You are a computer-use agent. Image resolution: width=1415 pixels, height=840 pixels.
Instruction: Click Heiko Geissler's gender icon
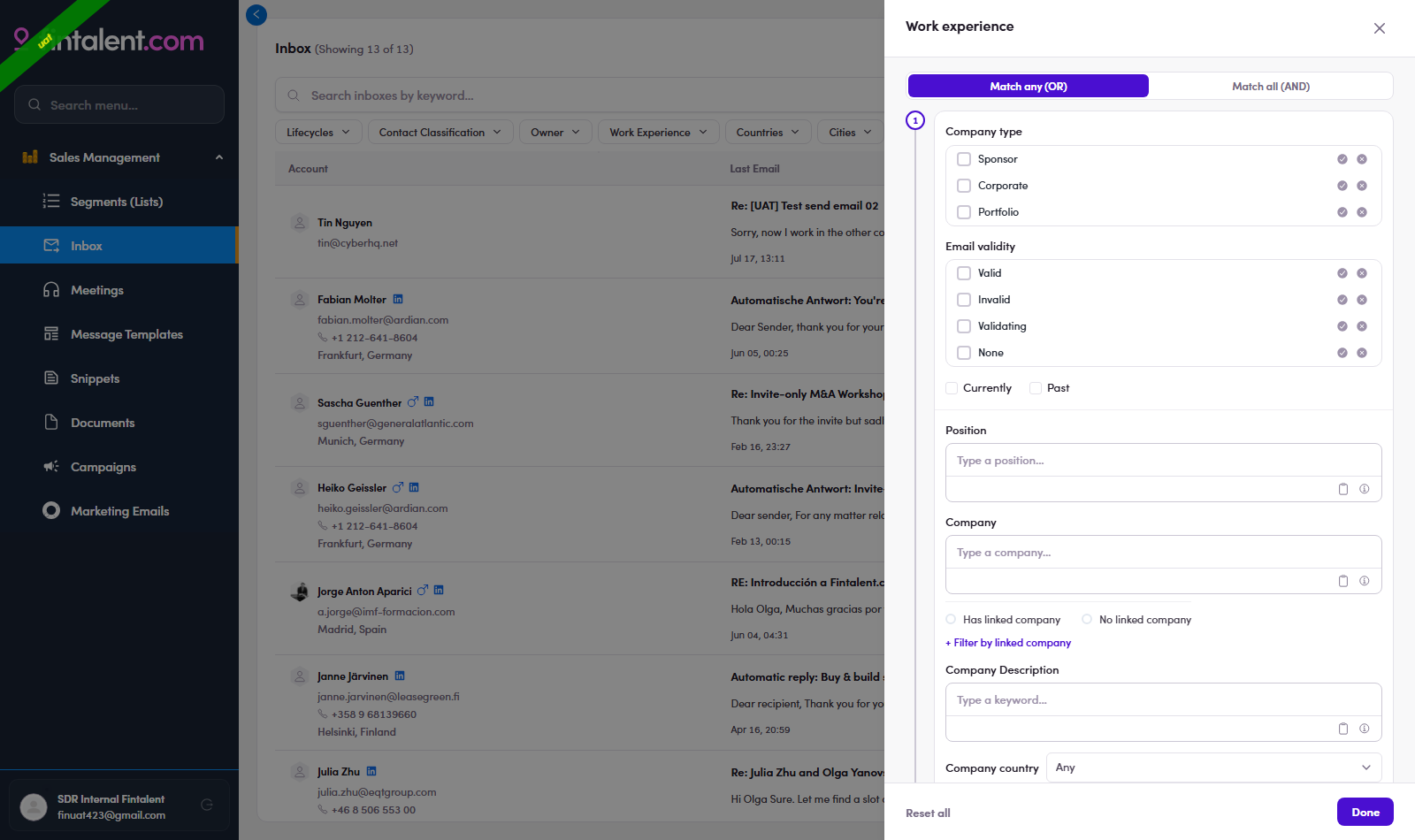(398, 487)
